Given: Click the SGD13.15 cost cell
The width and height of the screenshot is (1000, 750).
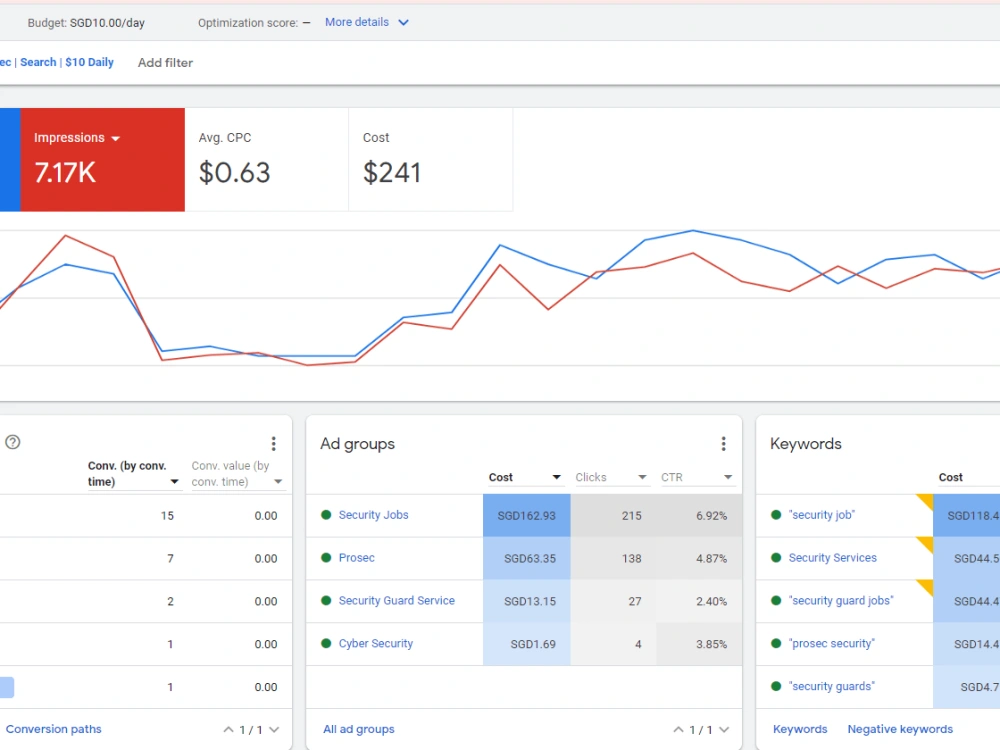Looking at the screenshot, I should tap(527, 601).
